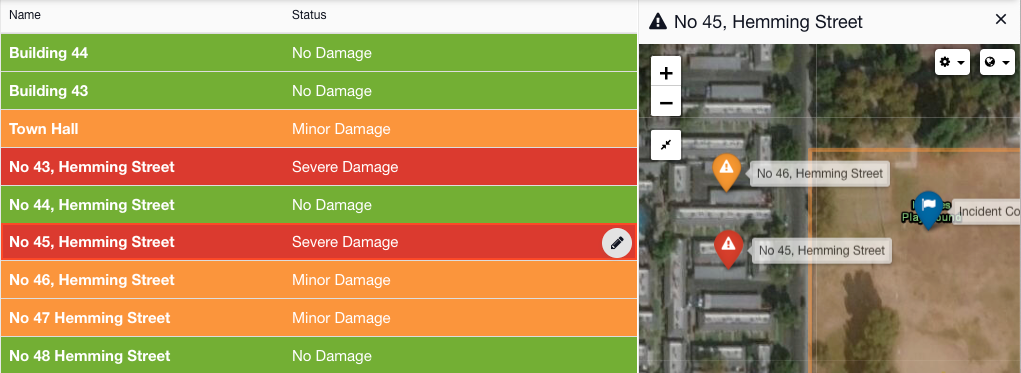Select the No 47 Hemming Street row

click(318, 318)
